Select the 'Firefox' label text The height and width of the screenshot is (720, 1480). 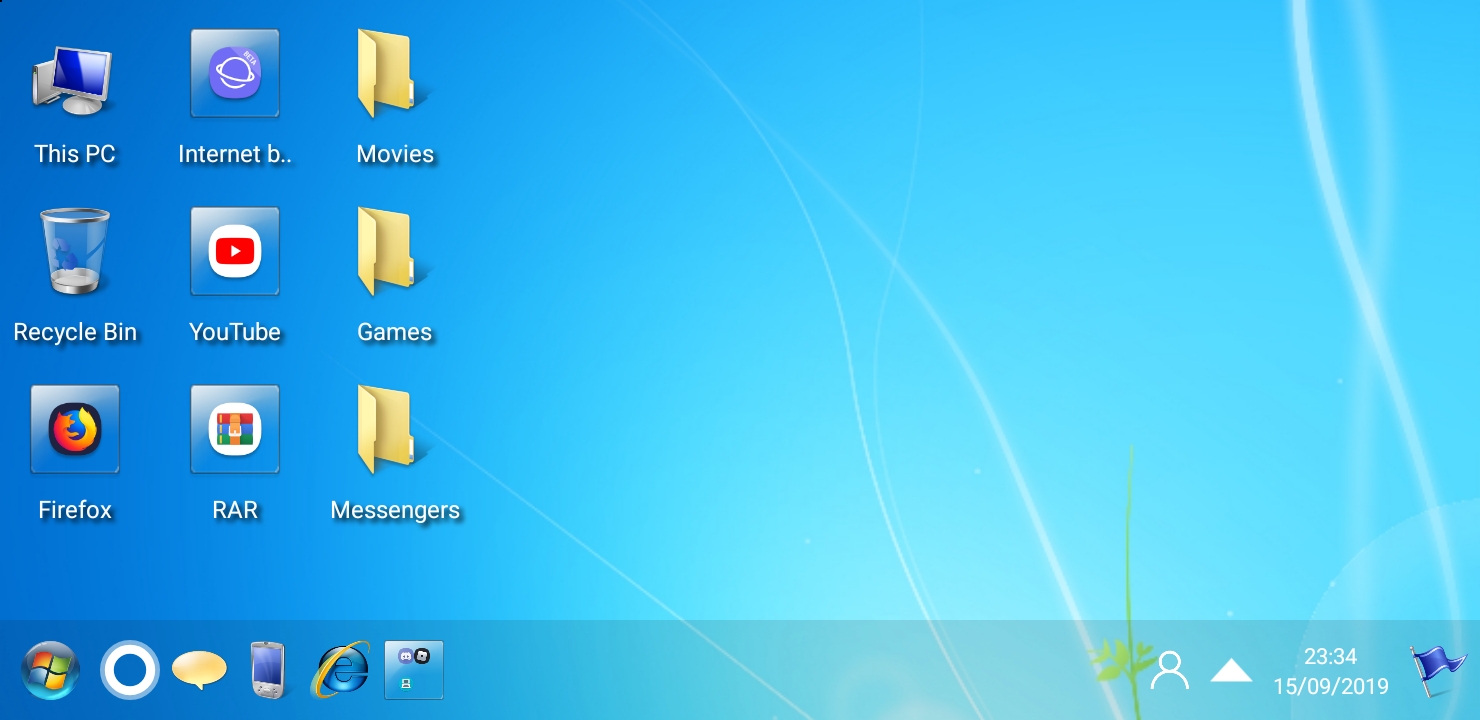pos(75,510)
